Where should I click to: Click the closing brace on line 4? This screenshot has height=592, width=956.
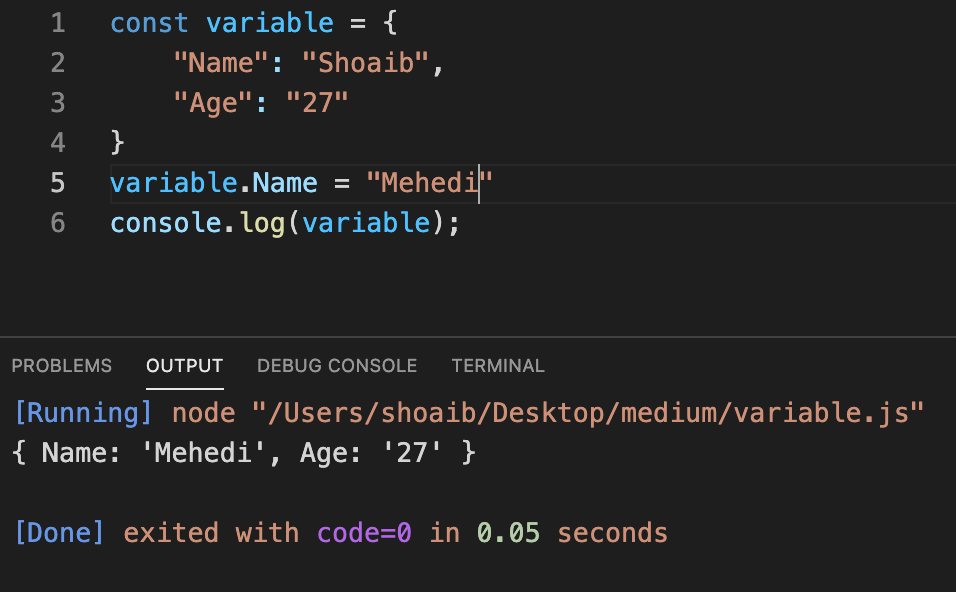(115, 142)
